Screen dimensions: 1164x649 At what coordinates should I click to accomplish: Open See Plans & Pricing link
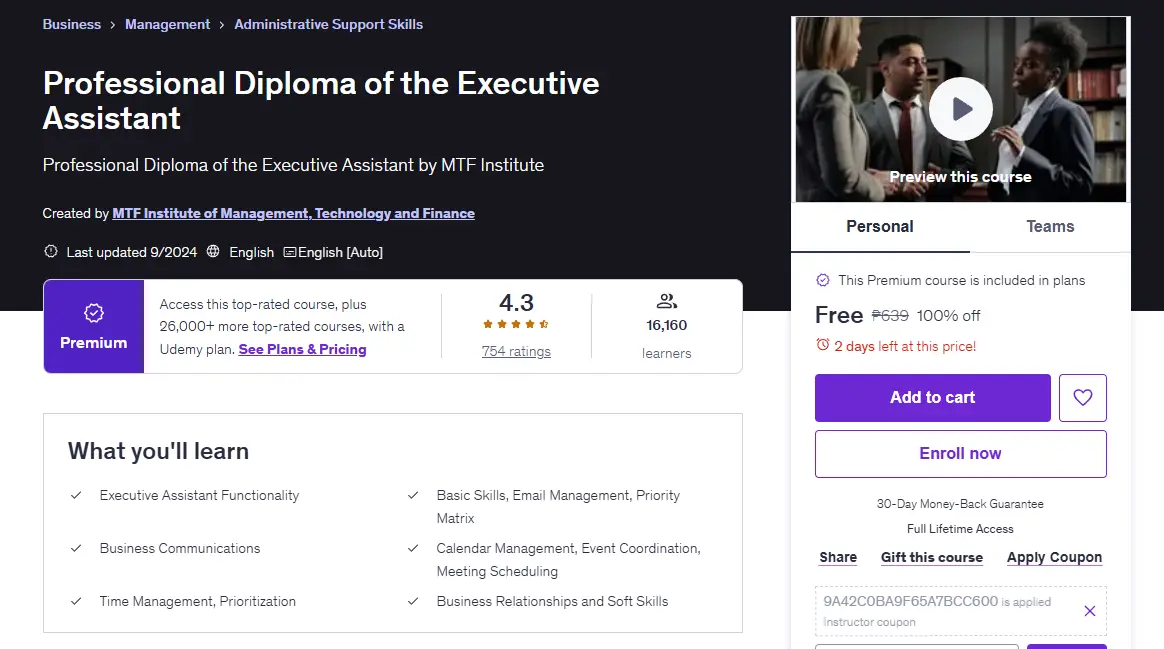(x=302, y=349)
